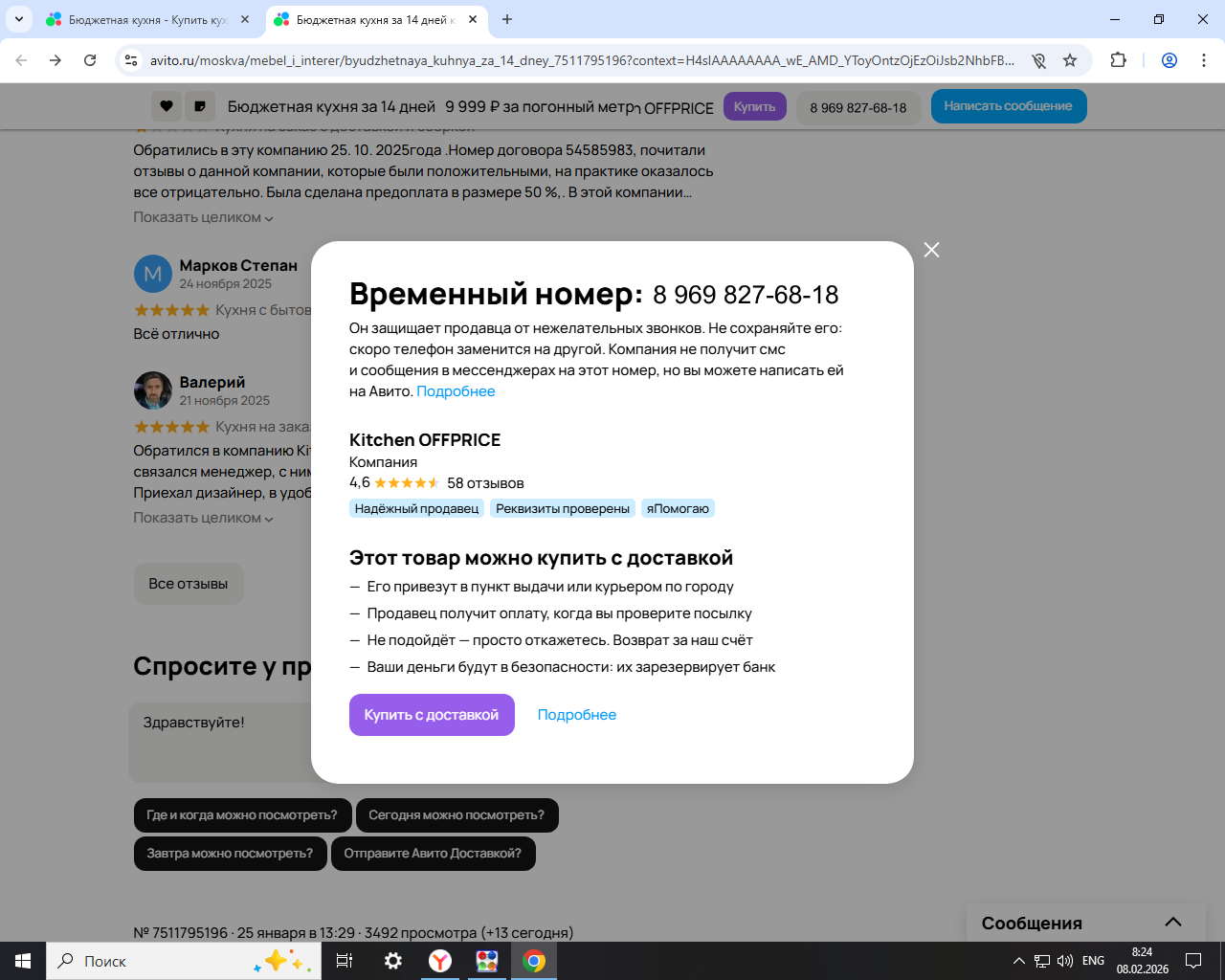Open Chrome icon on taskbar

(x=534, y=961)
